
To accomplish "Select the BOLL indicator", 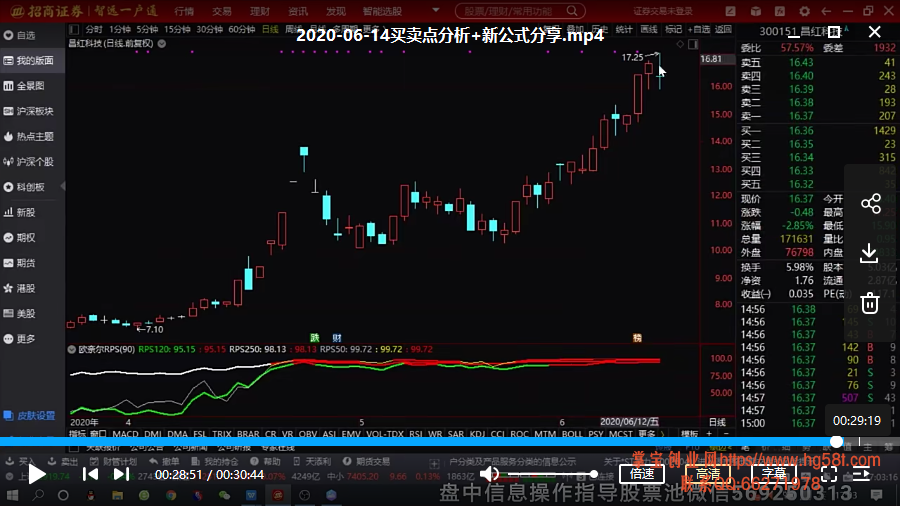I will click(x=572, y=434).
